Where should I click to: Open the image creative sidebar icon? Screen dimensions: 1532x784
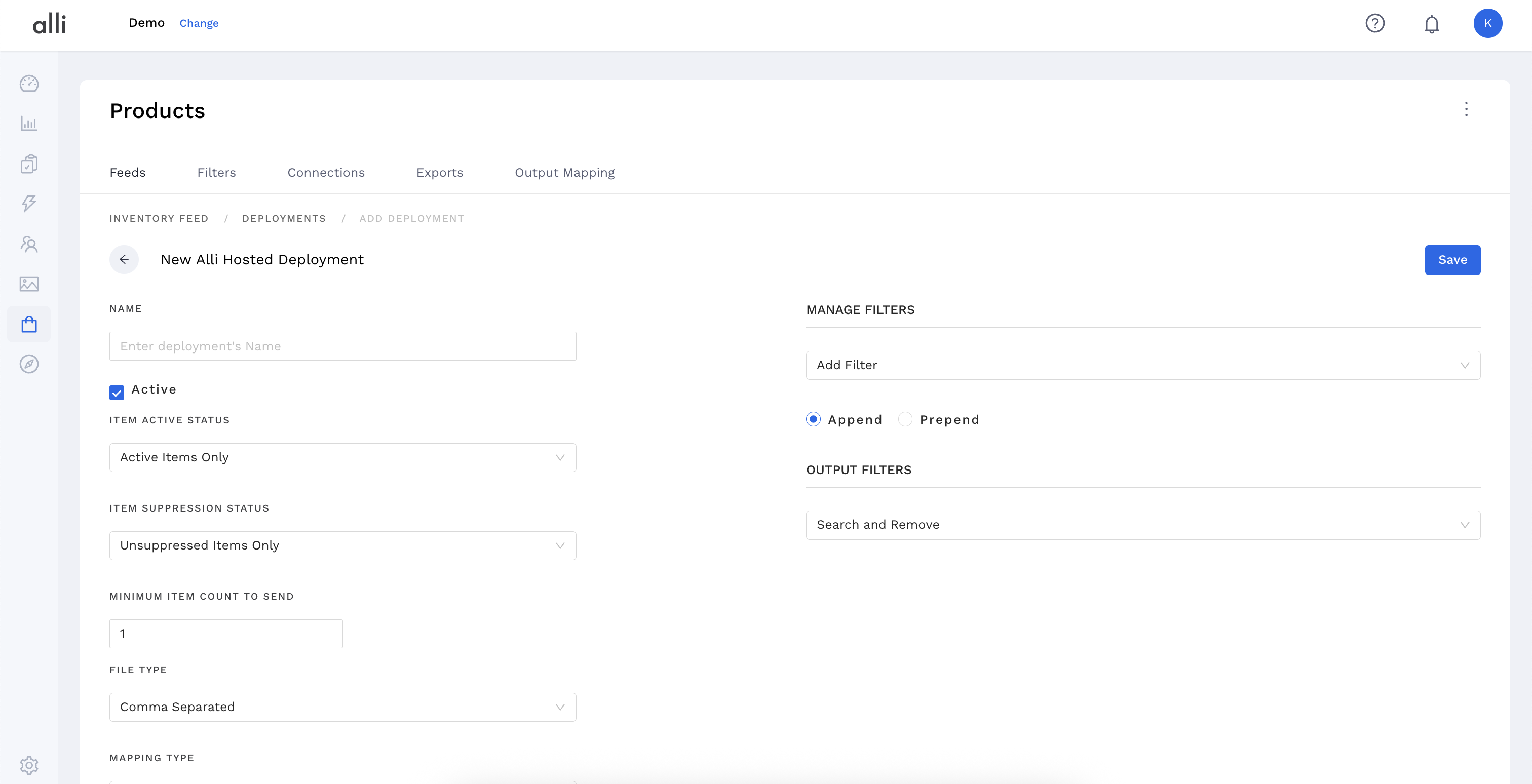click(x=28, y=284)
